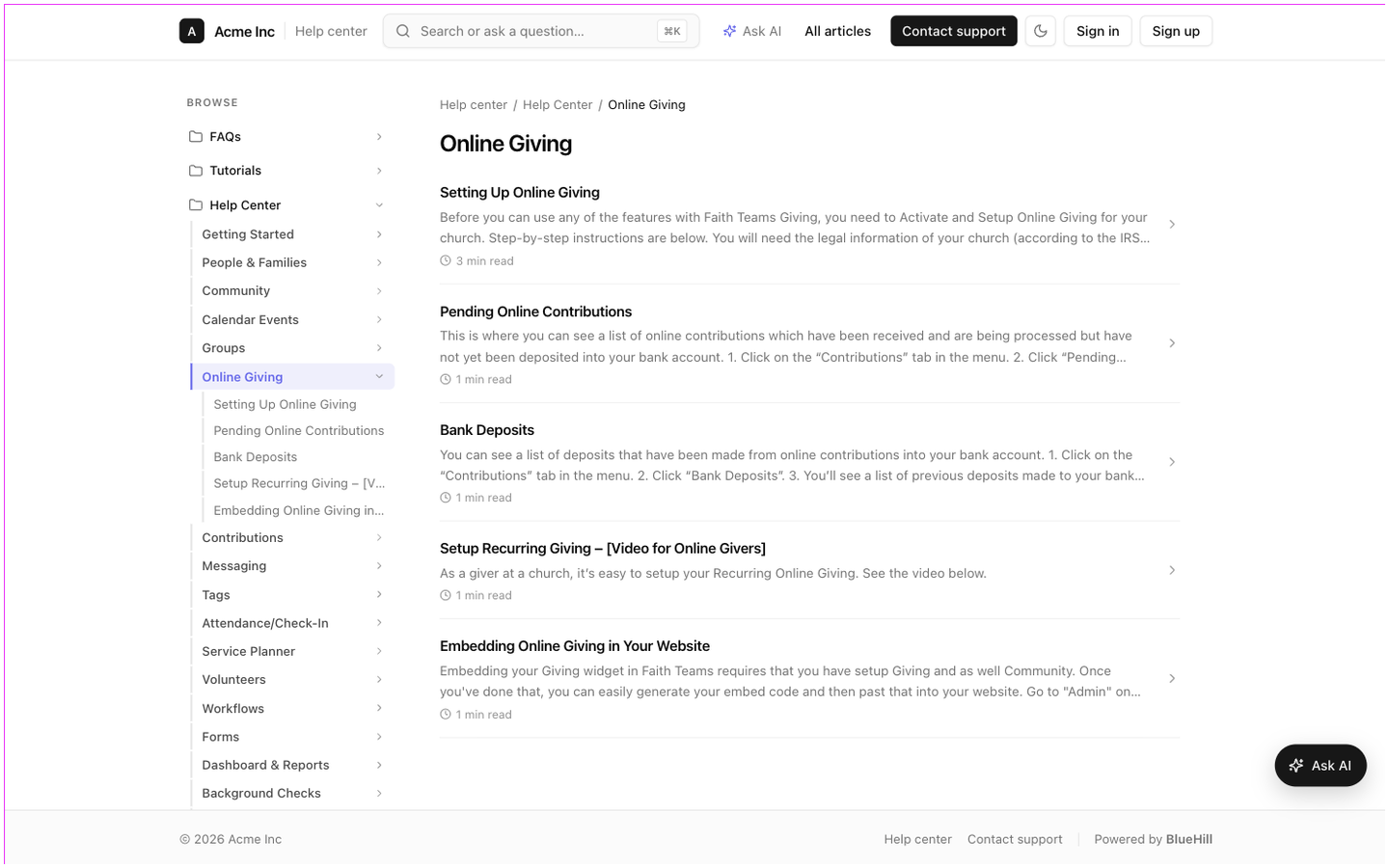The height and width of the screenshot is (868, 1389).
Task: Expand People & Families chevron
Action: 379,262
